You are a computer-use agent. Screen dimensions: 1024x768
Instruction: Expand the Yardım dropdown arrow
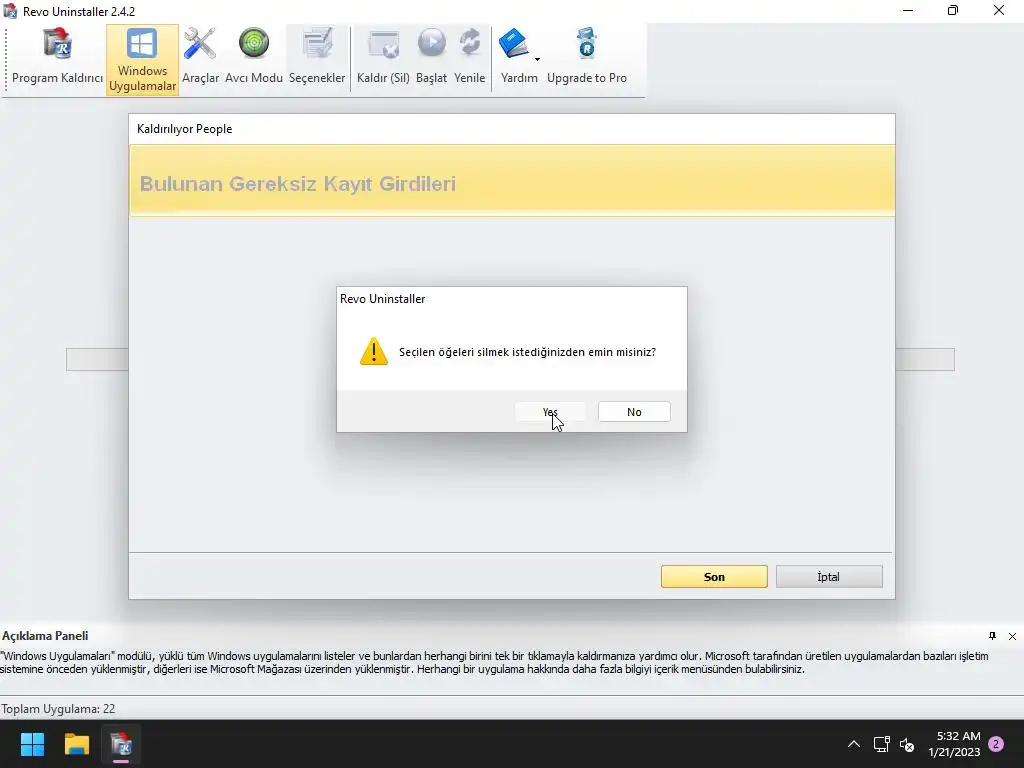(x=537, y=59)
